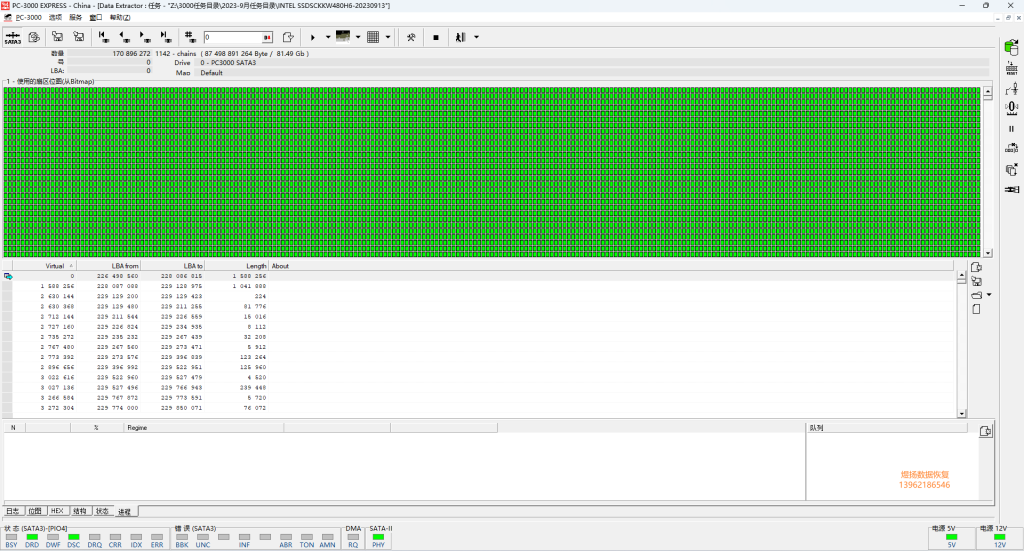Click the exit door toolbar icon
The width and height of the screenshot is (1024, 551).
point(460,37)
